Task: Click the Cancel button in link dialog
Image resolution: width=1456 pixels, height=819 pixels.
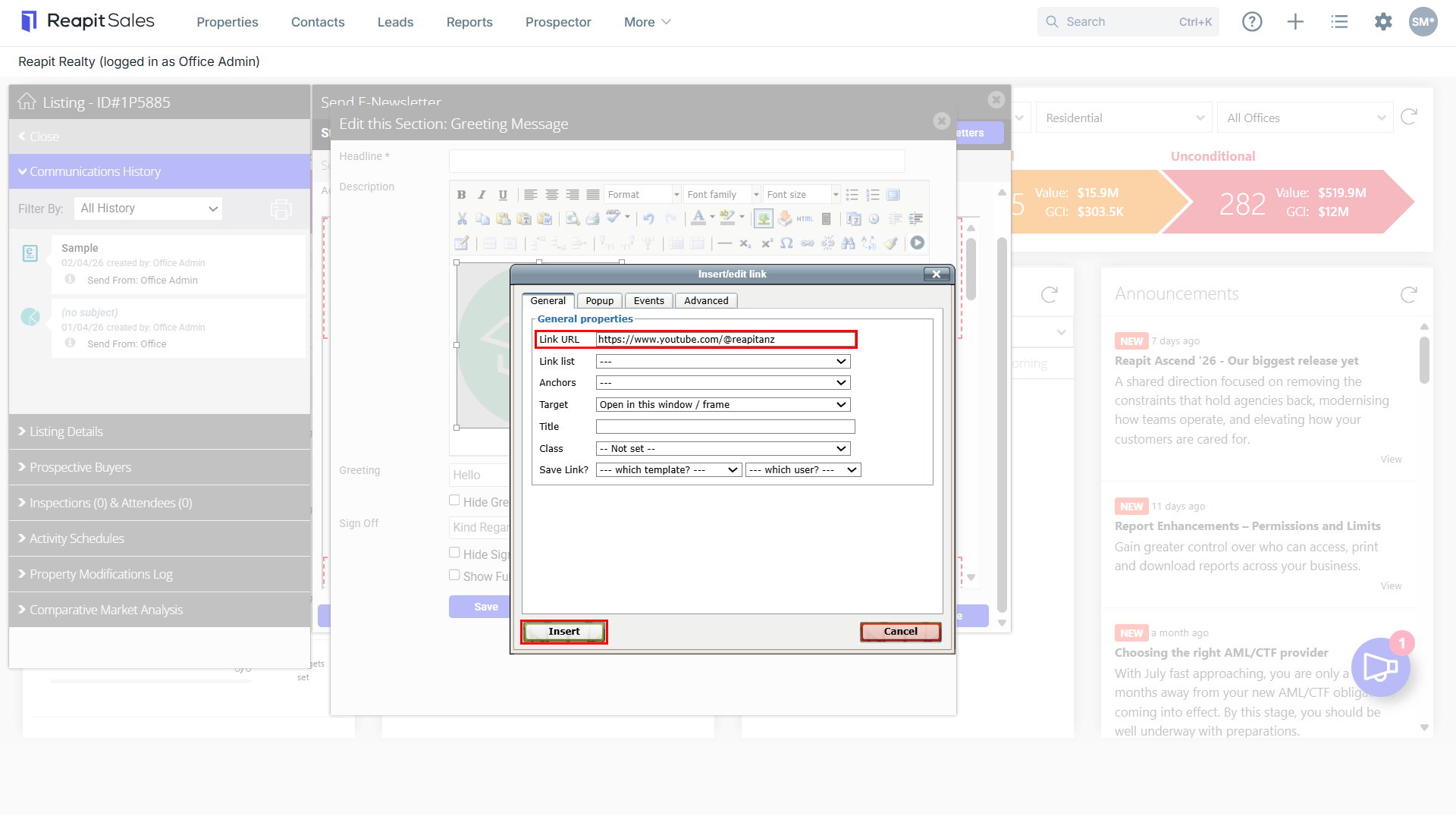Action: (x=901, y=632)
